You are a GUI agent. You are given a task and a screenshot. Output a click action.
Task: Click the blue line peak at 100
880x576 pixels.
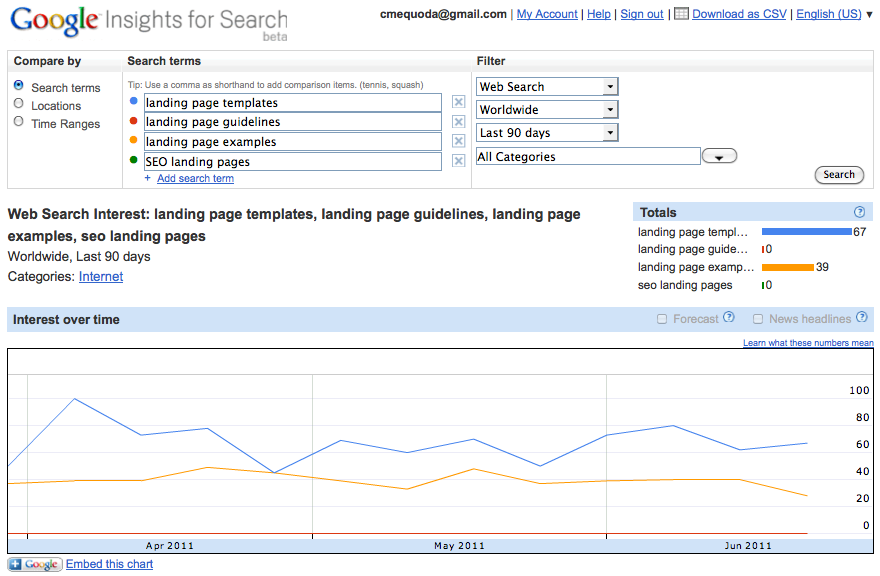click(75, 399)
